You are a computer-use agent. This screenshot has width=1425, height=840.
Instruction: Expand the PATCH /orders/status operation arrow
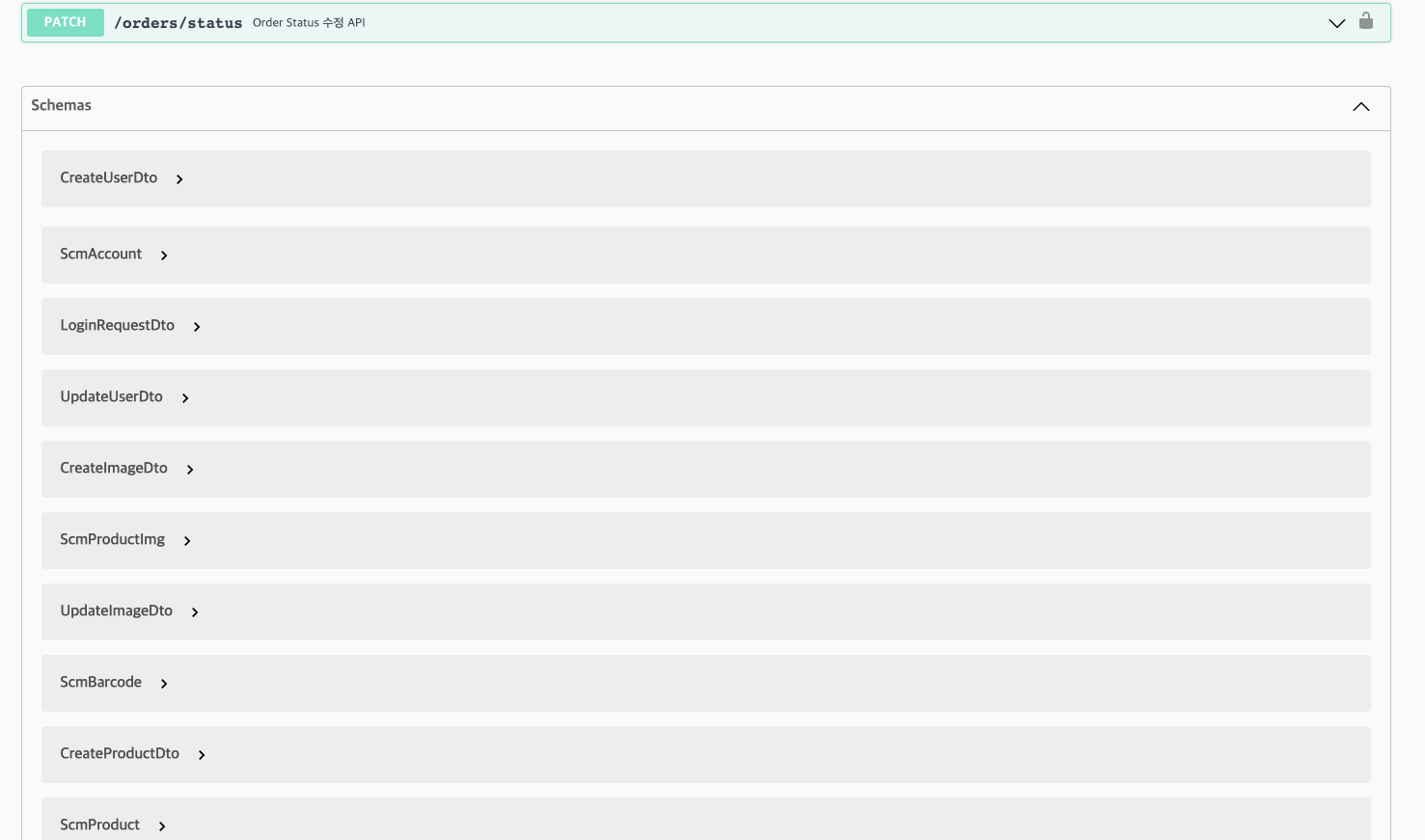pyautogui.click(x=1337, y=23)
